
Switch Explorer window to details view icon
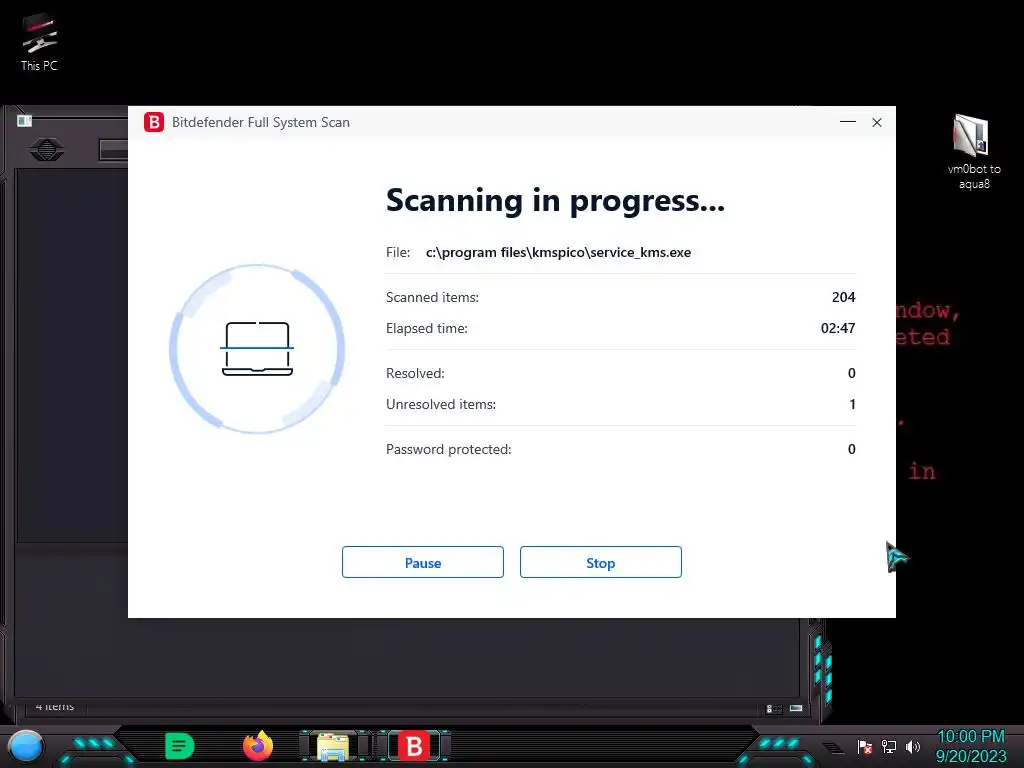tap(772, 709)
